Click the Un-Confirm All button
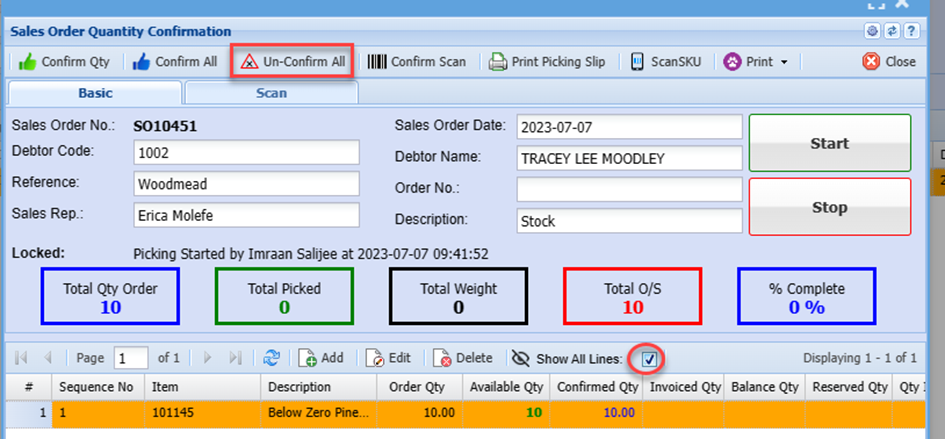This screenshot has height=439, width=945. pos(292,62)
